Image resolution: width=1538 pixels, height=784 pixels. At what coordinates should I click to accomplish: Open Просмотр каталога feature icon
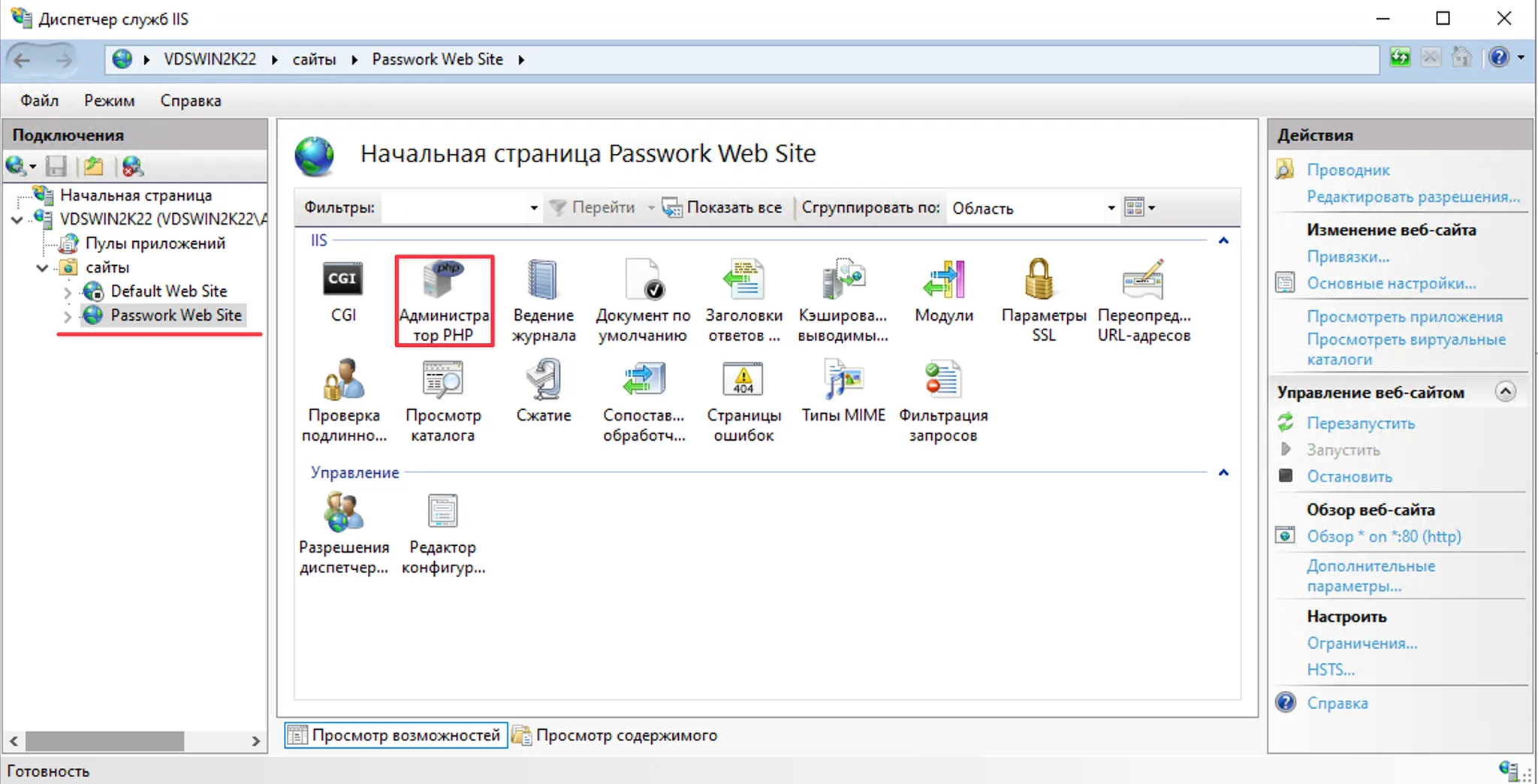click(x=444, y=379)
